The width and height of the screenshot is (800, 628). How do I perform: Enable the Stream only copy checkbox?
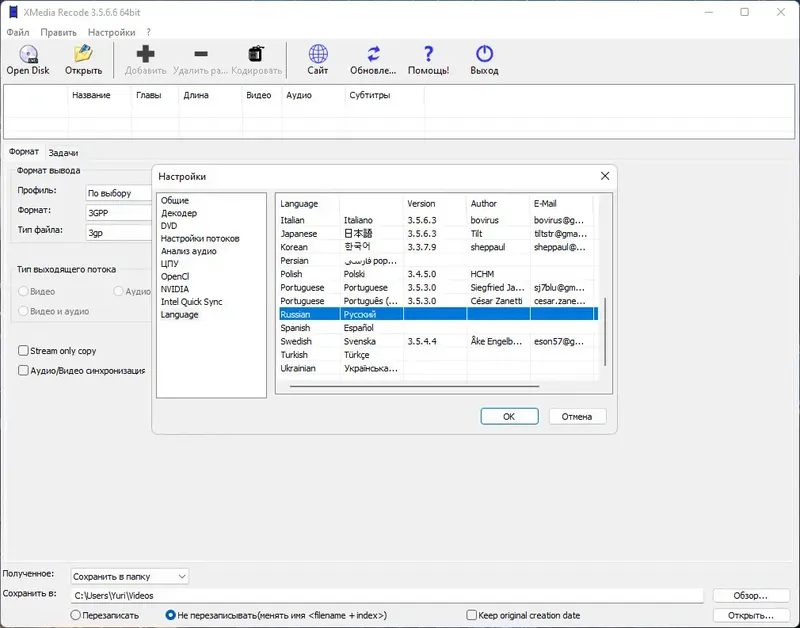[x=24, y=351]
